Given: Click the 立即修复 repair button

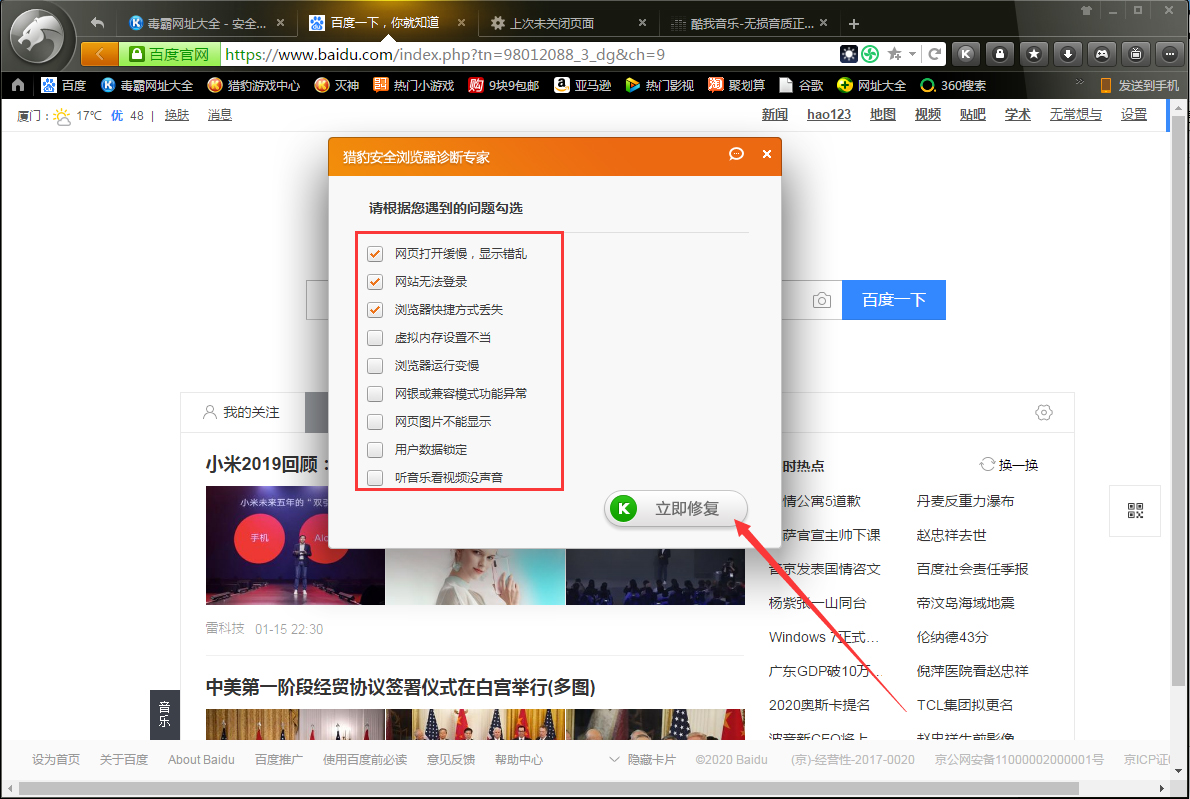Looking at the screenshot, I should pyautogui.click(x=675, y=508).
